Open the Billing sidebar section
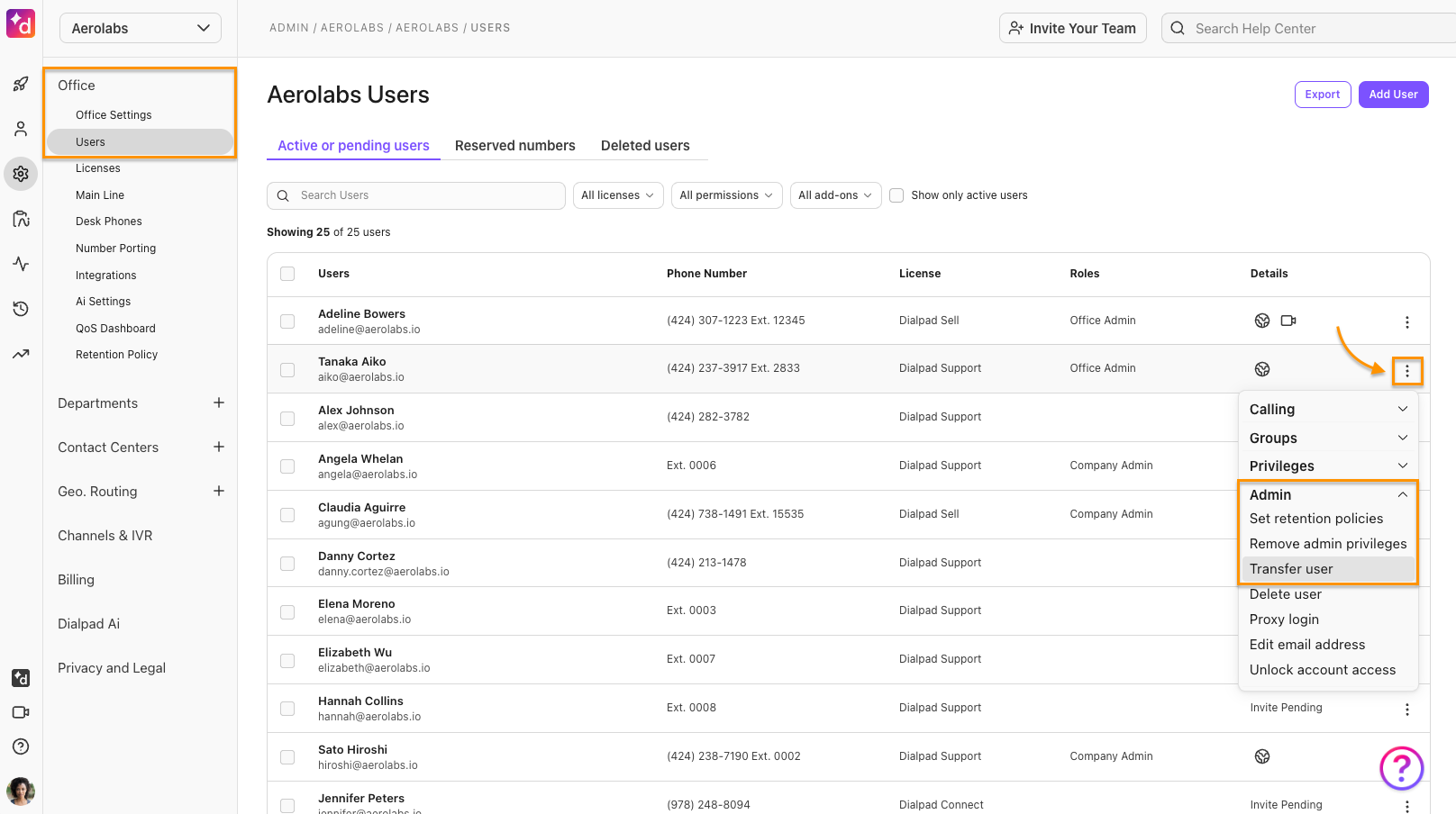The height and width of the screenshot is (814, 1456). click(x=76, y=580)
